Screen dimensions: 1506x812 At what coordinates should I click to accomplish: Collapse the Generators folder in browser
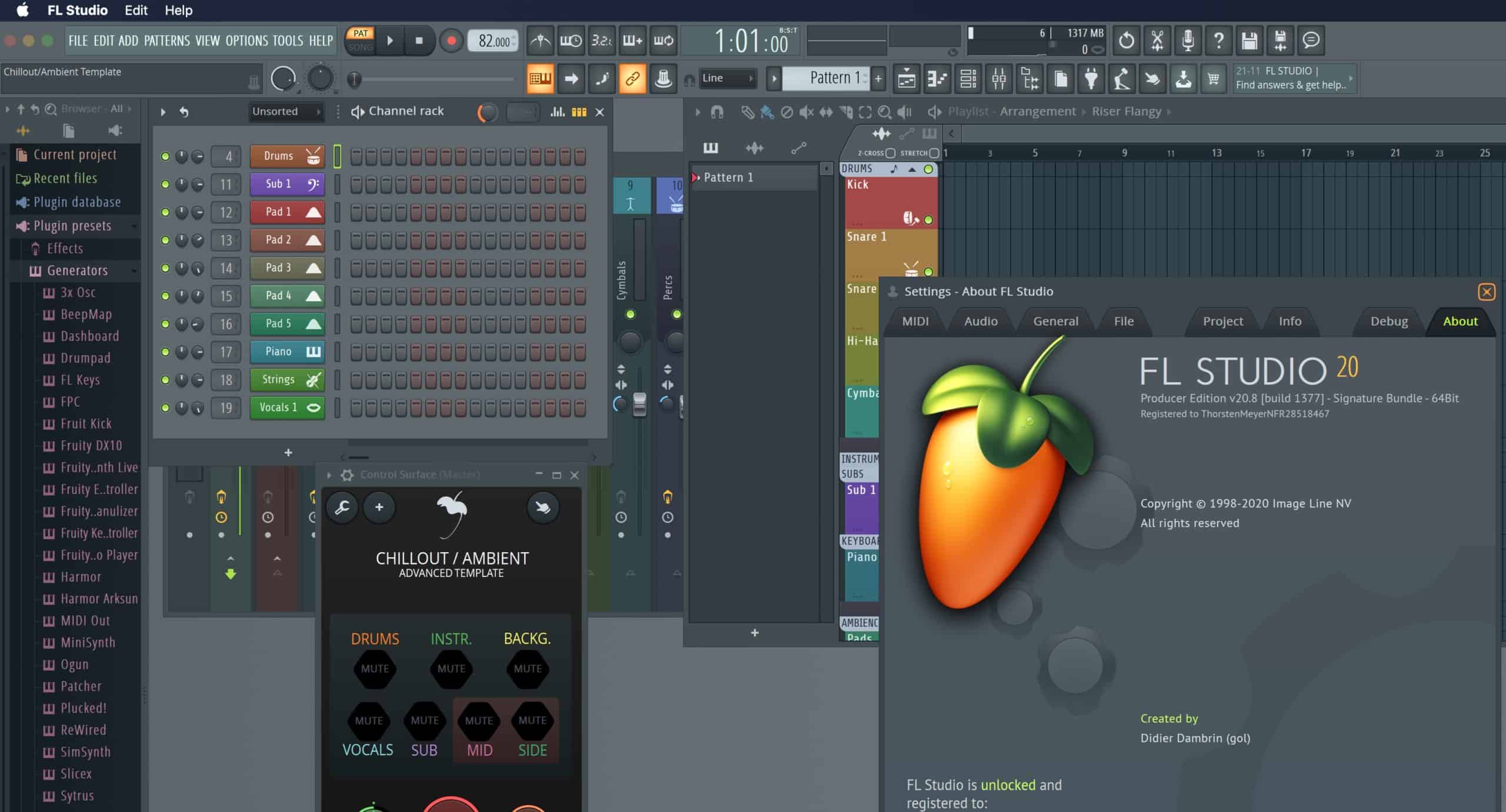pos(77,270)
